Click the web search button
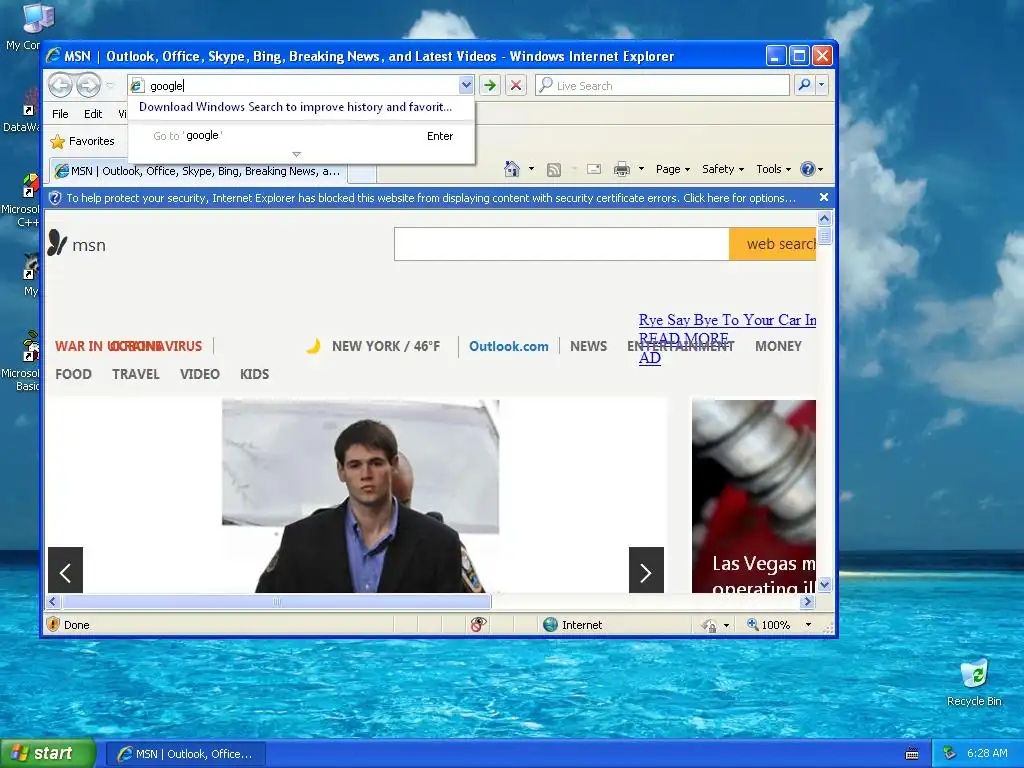The height and width of the screenshot is (768, 1024). [x=773, y=244]
